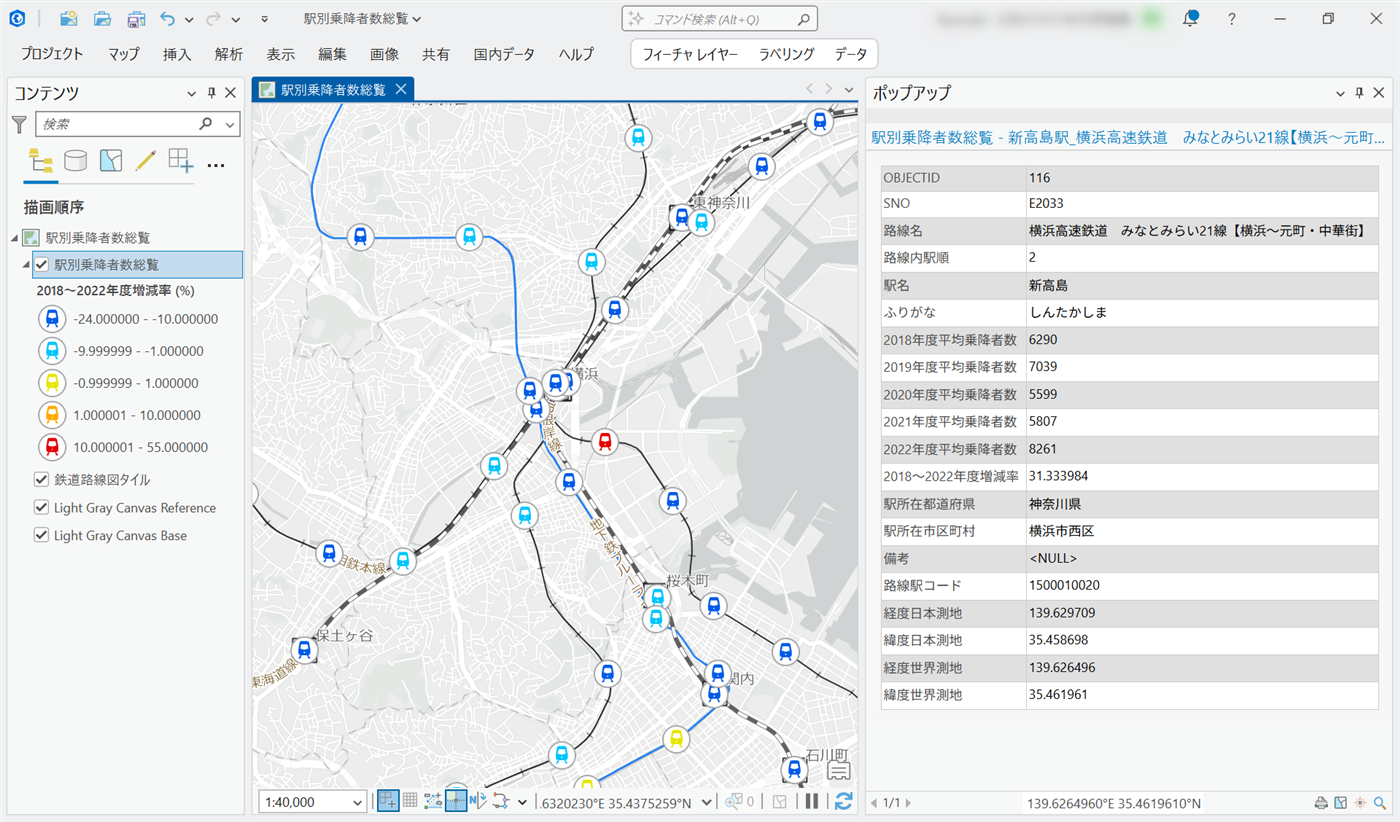Pause map drawing

click(x=812, y=801)
